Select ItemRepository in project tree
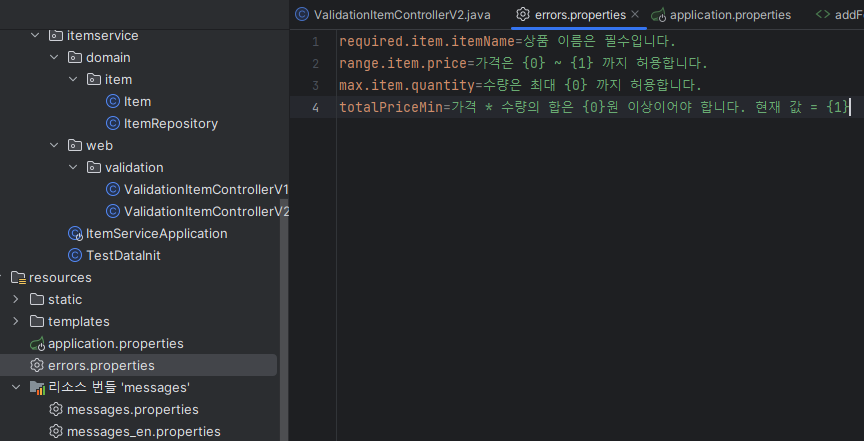This screenshot has height=441, width=864. click(x=171, y=123)
